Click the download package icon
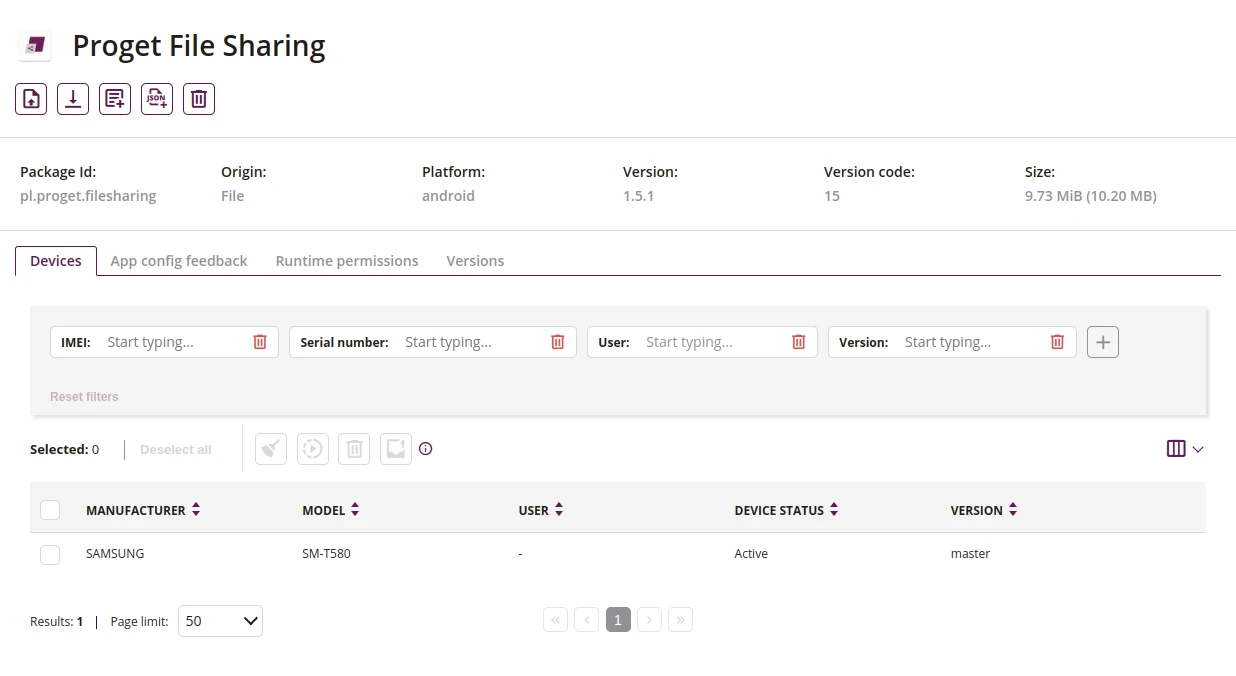Image resolution: width=1236 pixels, height=676 pixels. (x=73, y=99)
